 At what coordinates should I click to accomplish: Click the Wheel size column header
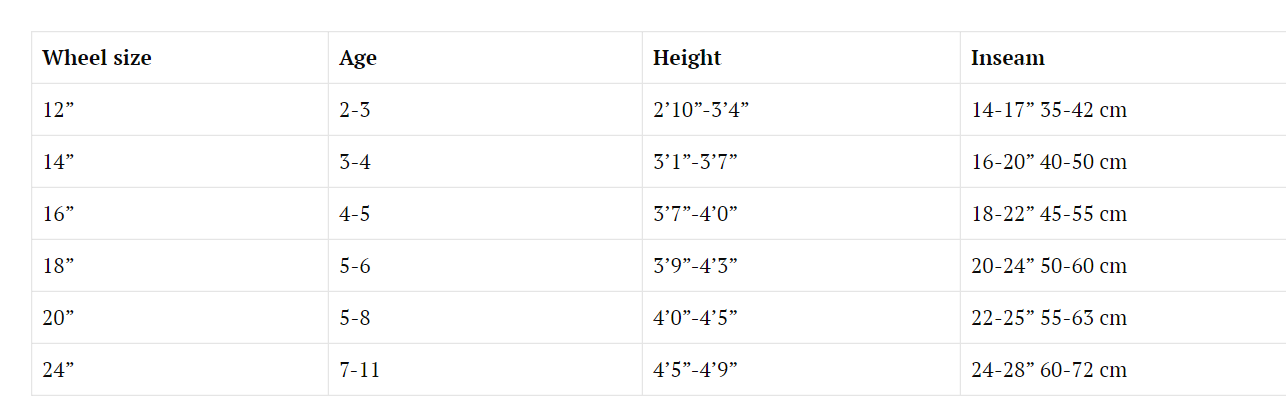180,58
